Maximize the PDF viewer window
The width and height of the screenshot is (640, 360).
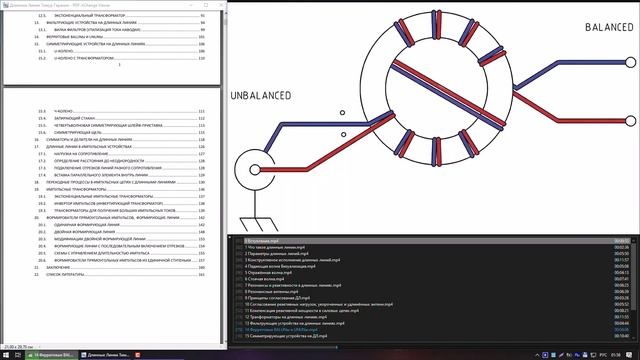(206, 5)
